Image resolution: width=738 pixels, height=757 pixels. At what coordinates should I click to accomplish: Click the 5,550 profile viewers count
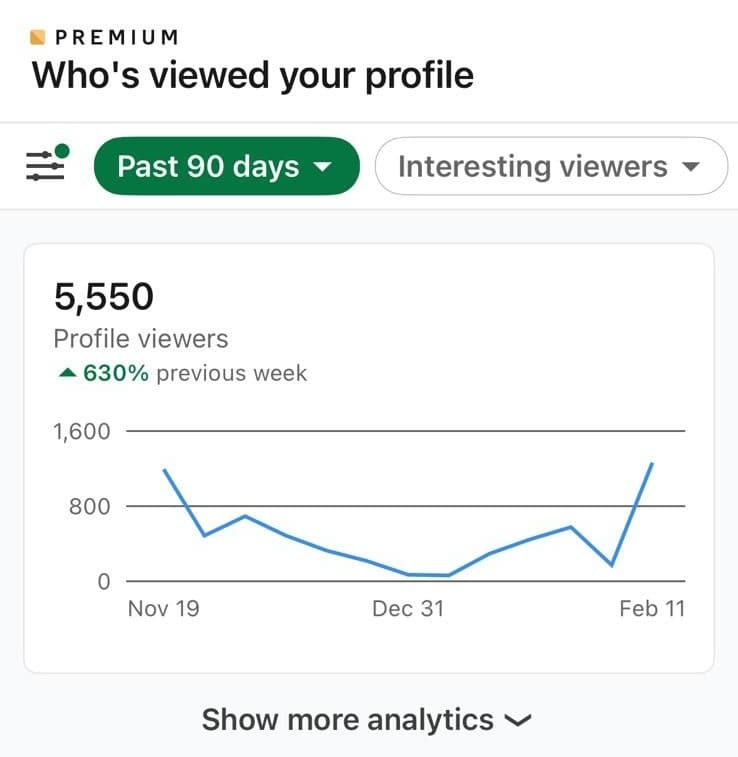(104, 297)
